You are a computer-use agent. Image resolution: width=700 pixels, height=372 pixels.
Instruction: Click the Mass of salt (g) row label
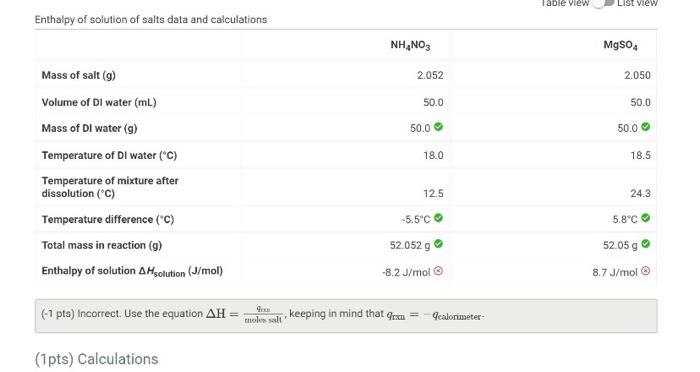[x=79, y=75]
